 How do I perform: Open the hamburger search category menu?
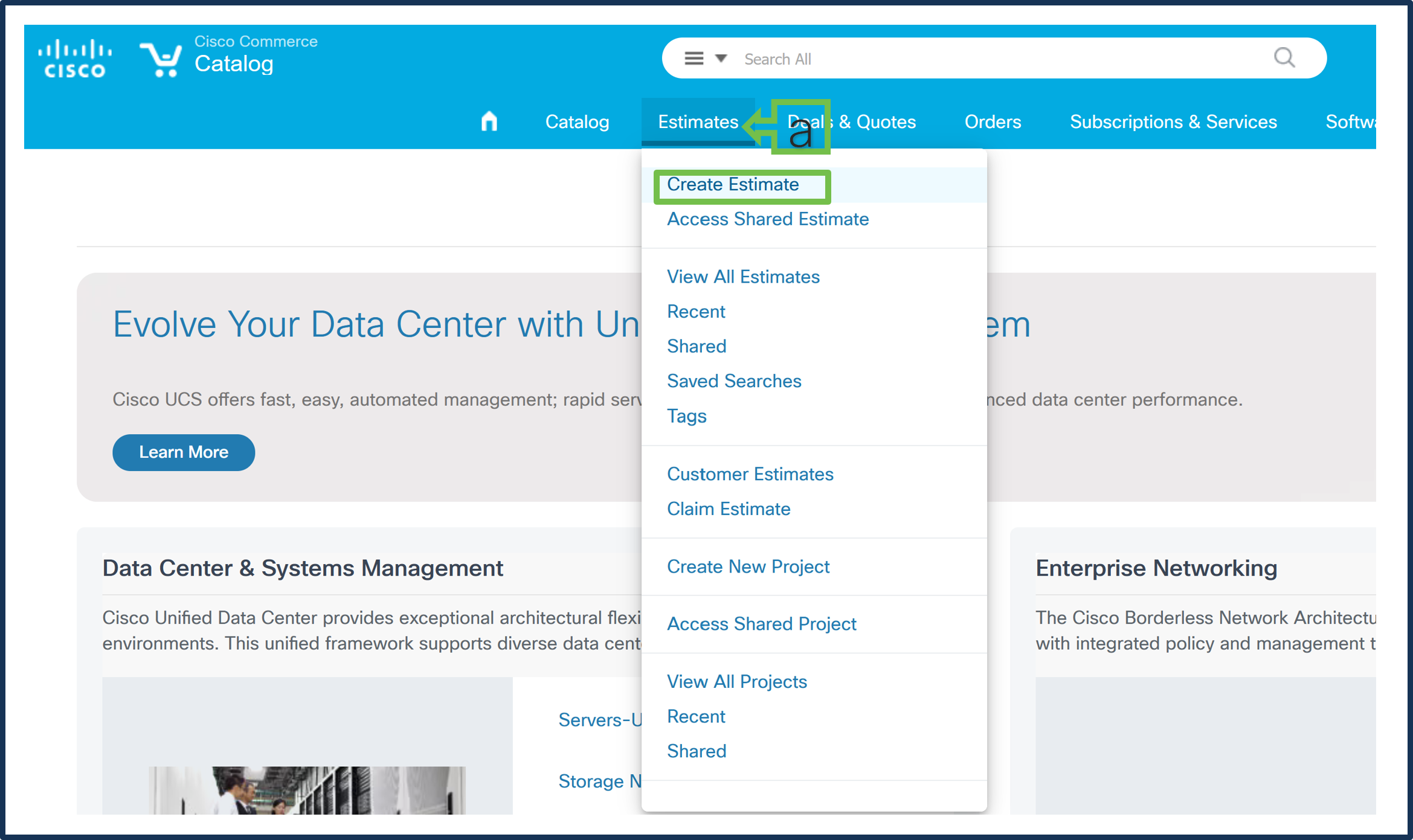pos(694,59)
